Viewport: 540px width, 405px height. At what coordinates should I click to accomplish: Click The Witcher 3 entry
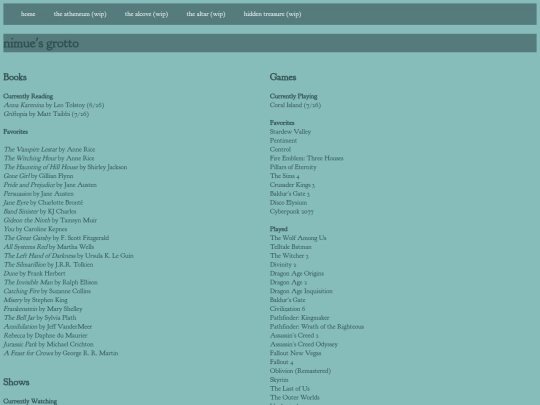pyautogui.click(x=289, y=256)
